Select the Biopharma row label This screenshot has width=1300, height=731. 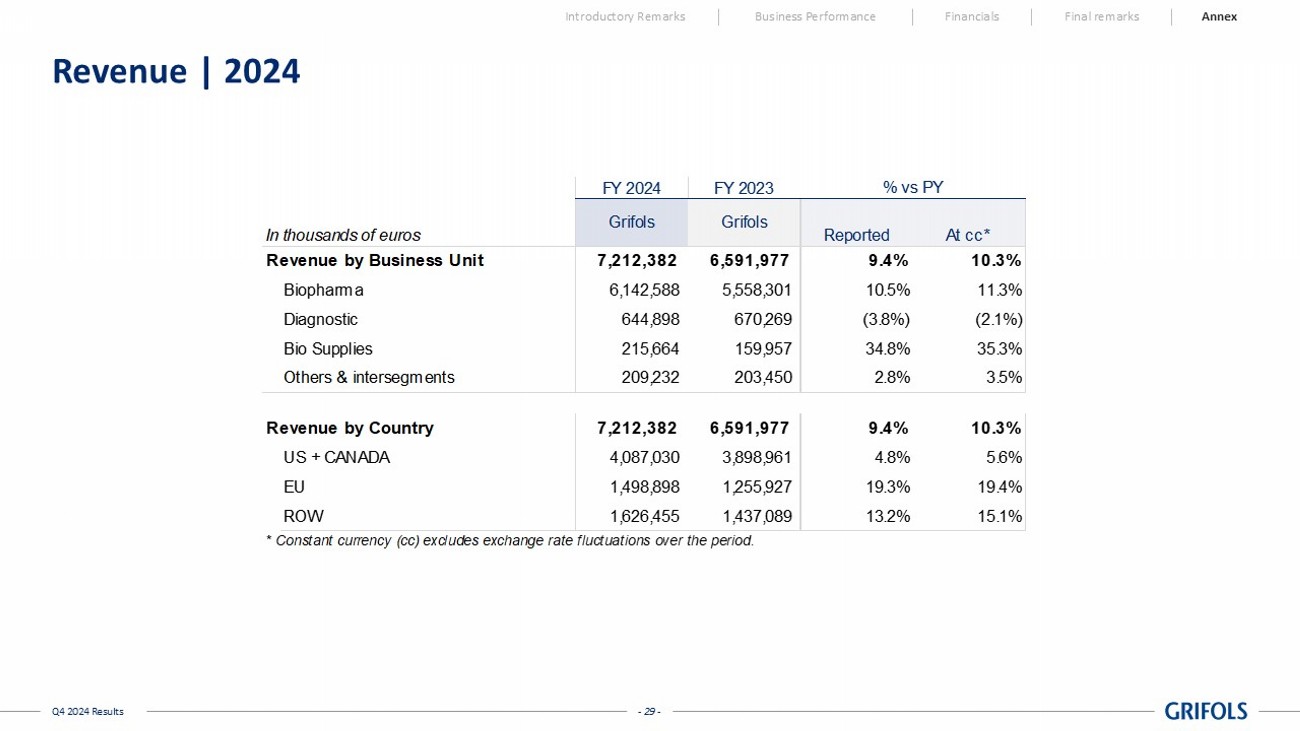(323, 291)
